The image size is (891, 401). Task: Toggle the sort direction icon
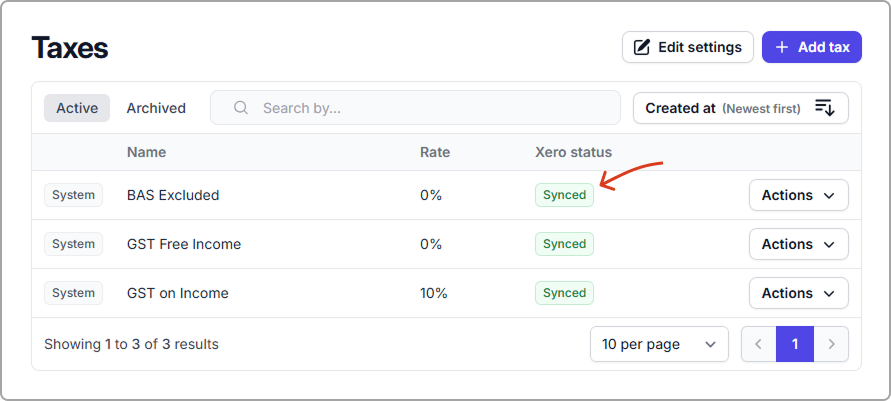click(x=825, y=108)
